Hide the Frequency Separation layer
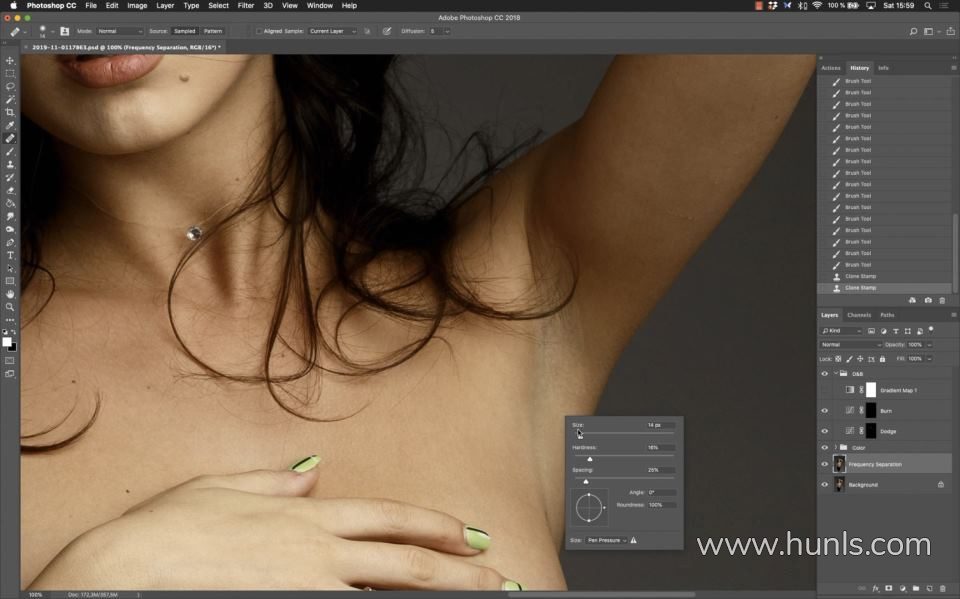 825,464
